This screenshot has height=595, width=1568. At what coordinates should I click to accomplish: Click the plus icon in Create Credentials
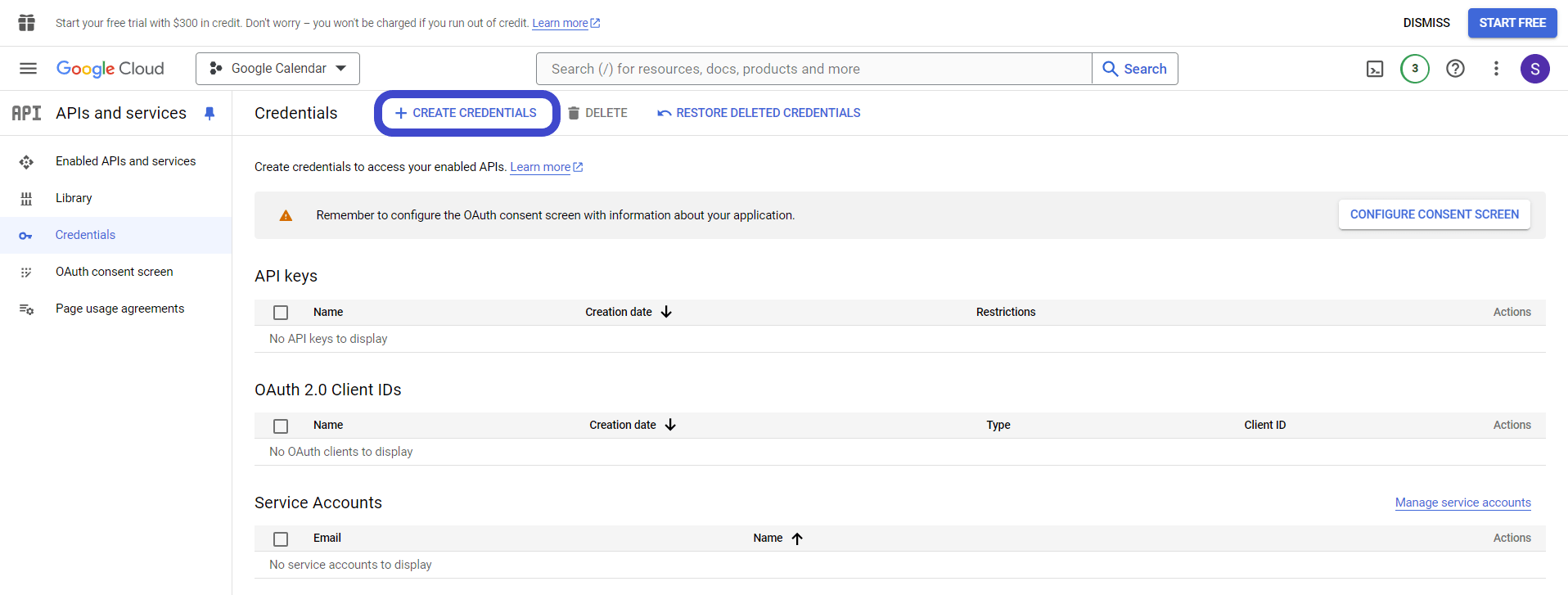click(401, 113)
